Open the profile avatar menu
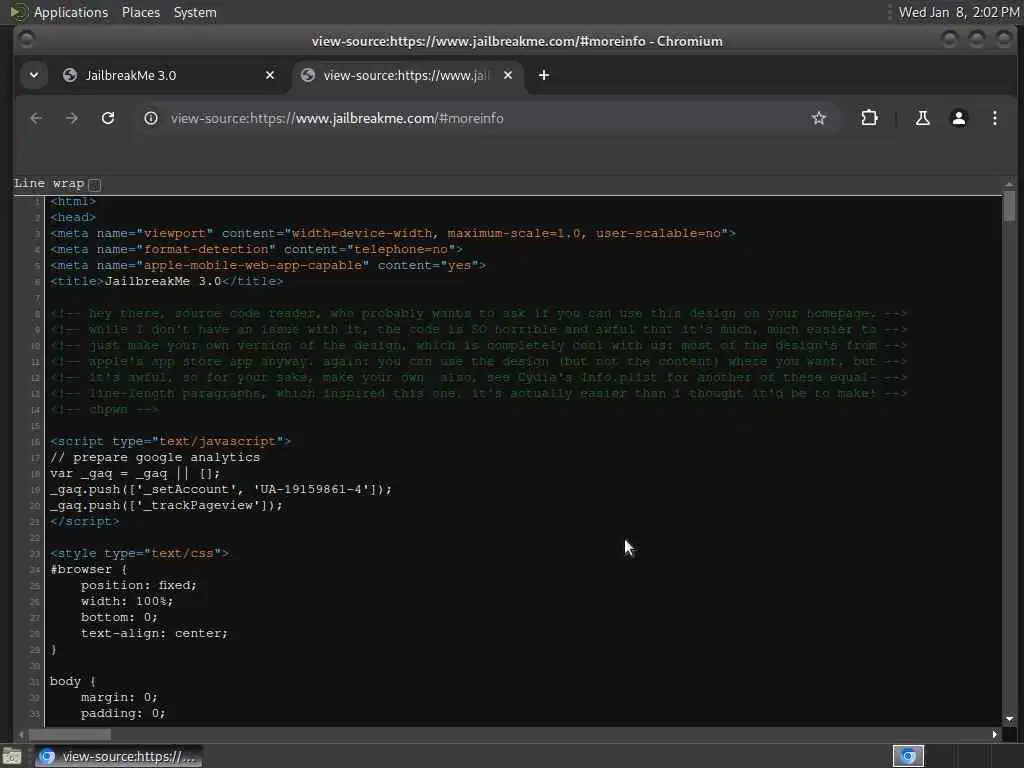1024x768 pixels. (959, 118)
